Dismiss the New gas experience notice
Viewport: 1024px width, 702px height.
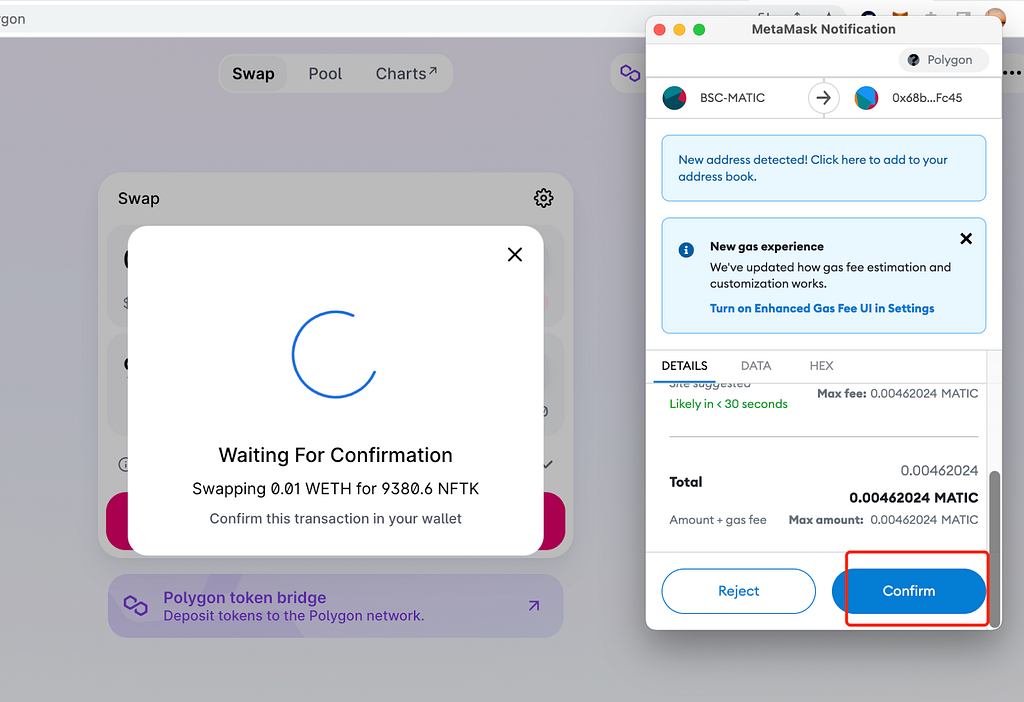(x=966, y=238)
